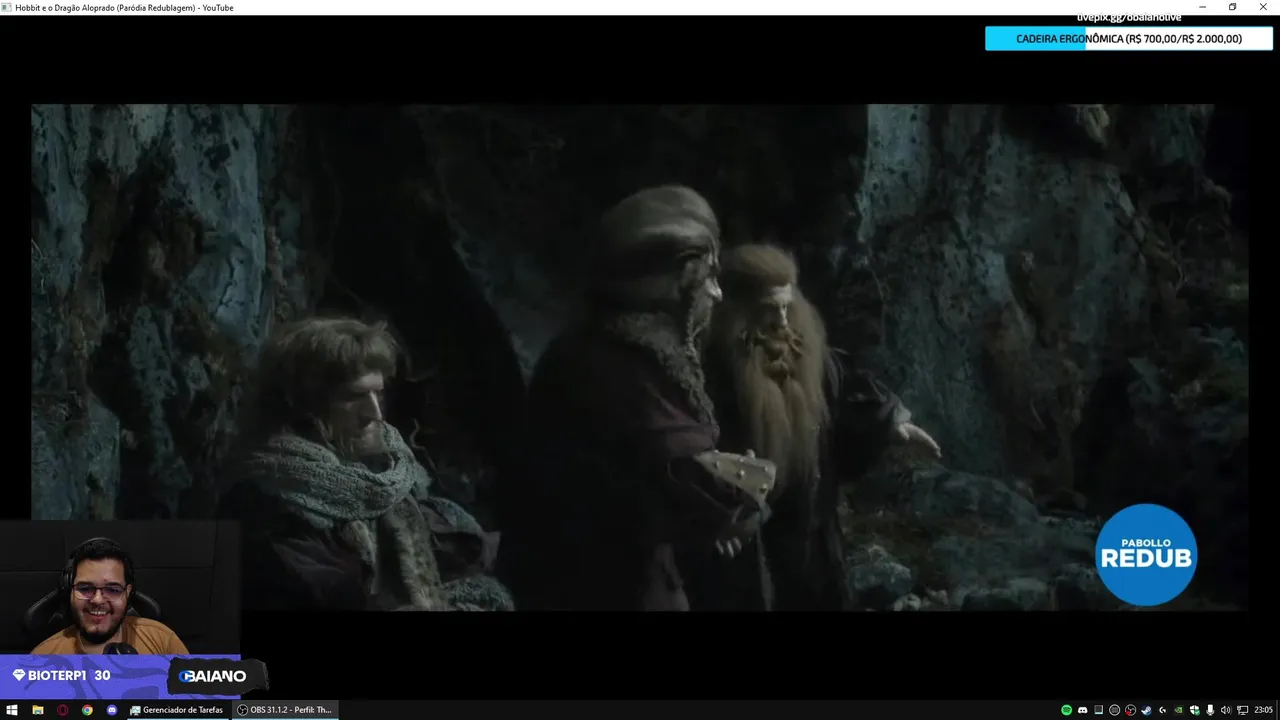Click the BIOTERP1 30 subscriber badge
Image resolution: width=1280 pixels, height=720 pixels.
click(x=62, y=676)
